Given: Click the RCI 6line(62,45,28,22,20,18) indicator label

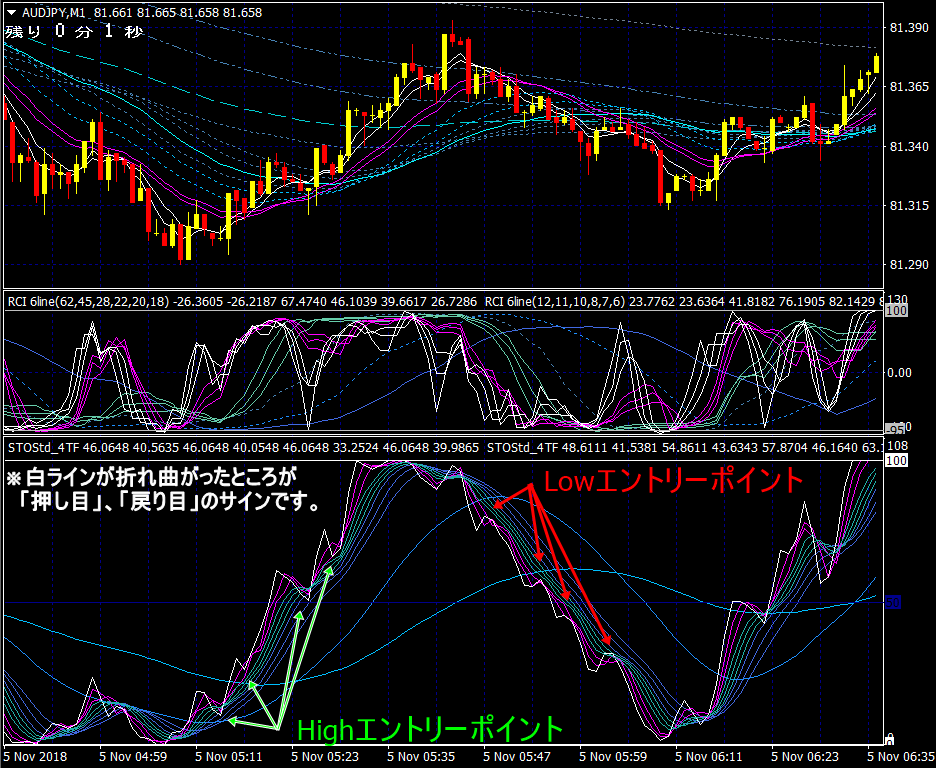Looking at the screenshot, I should [x=88, y=302].
